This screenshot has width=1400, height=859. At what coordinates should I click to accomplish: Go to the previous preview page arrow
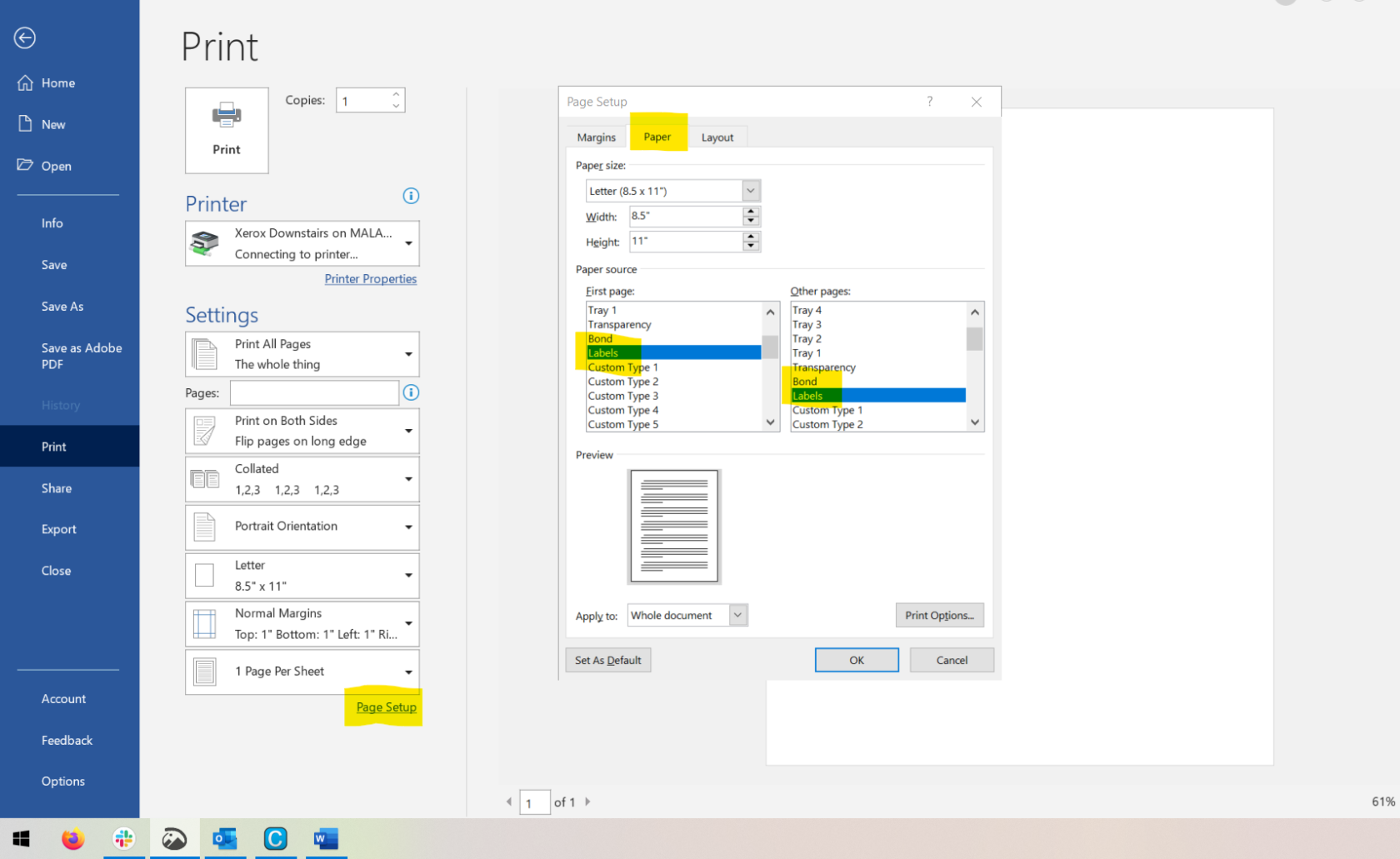(x=509, y=802)
